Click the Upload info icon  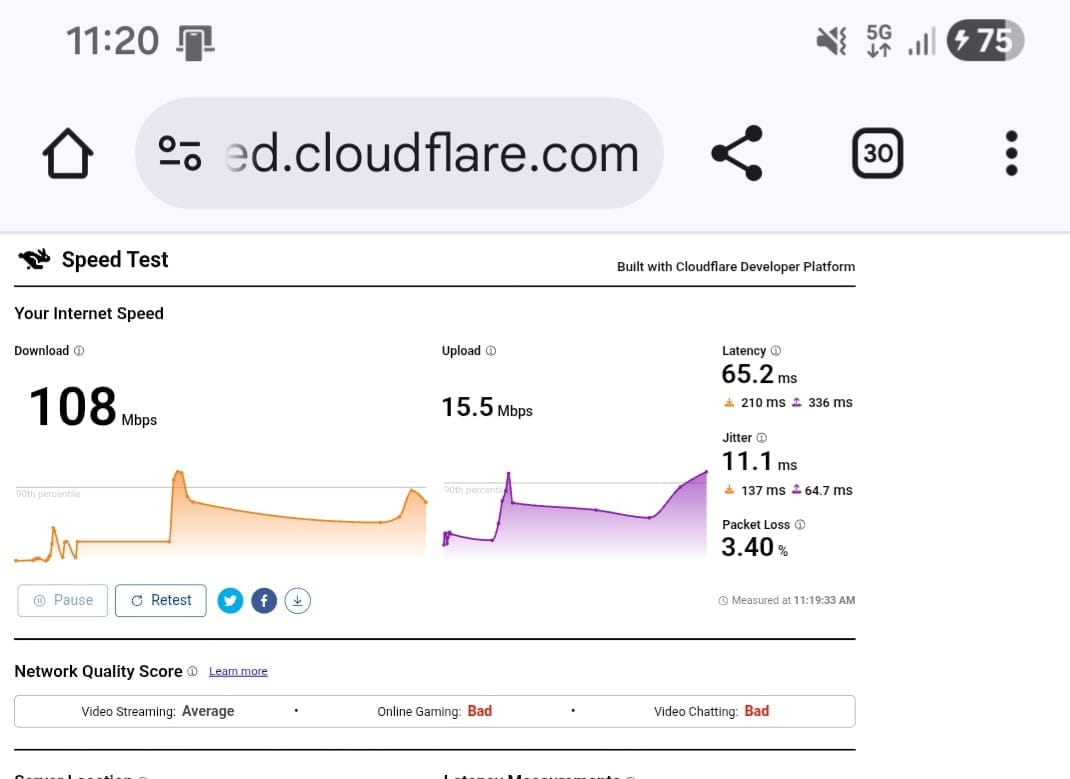click(491, 351)
